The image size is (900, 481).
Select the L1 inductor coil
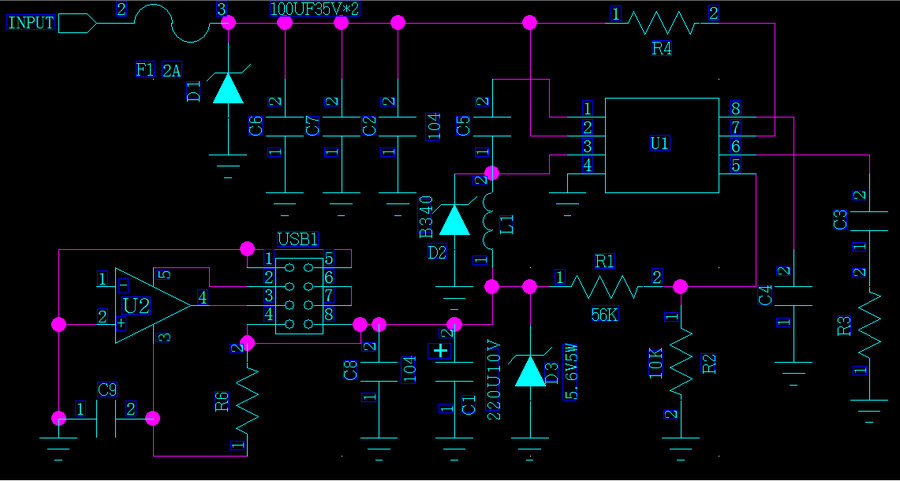click(x=490, y=222)
